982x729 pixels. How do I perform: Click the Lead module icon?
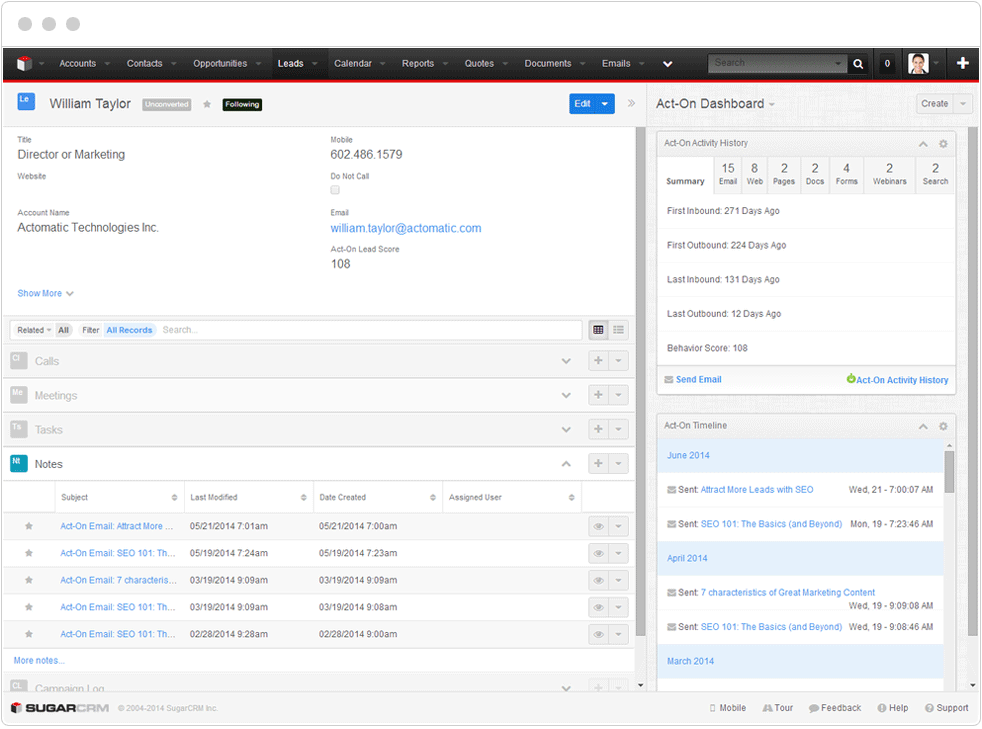26,101
